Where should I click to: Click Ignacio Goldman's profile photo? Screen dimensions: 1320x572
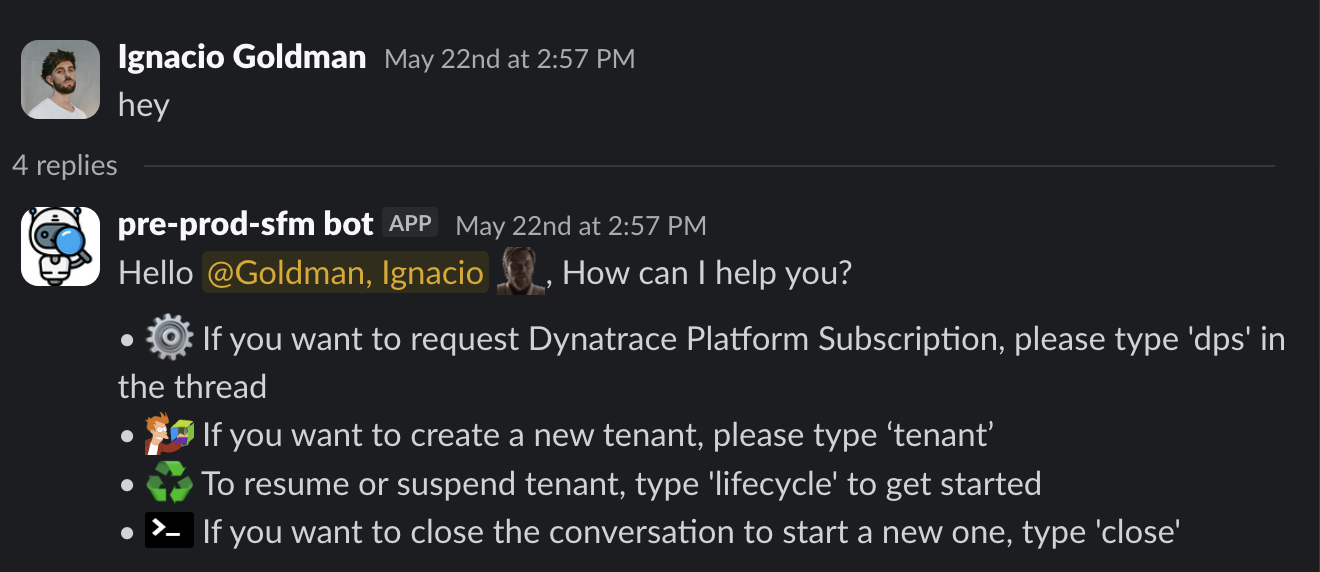click(x=60, y=79)
